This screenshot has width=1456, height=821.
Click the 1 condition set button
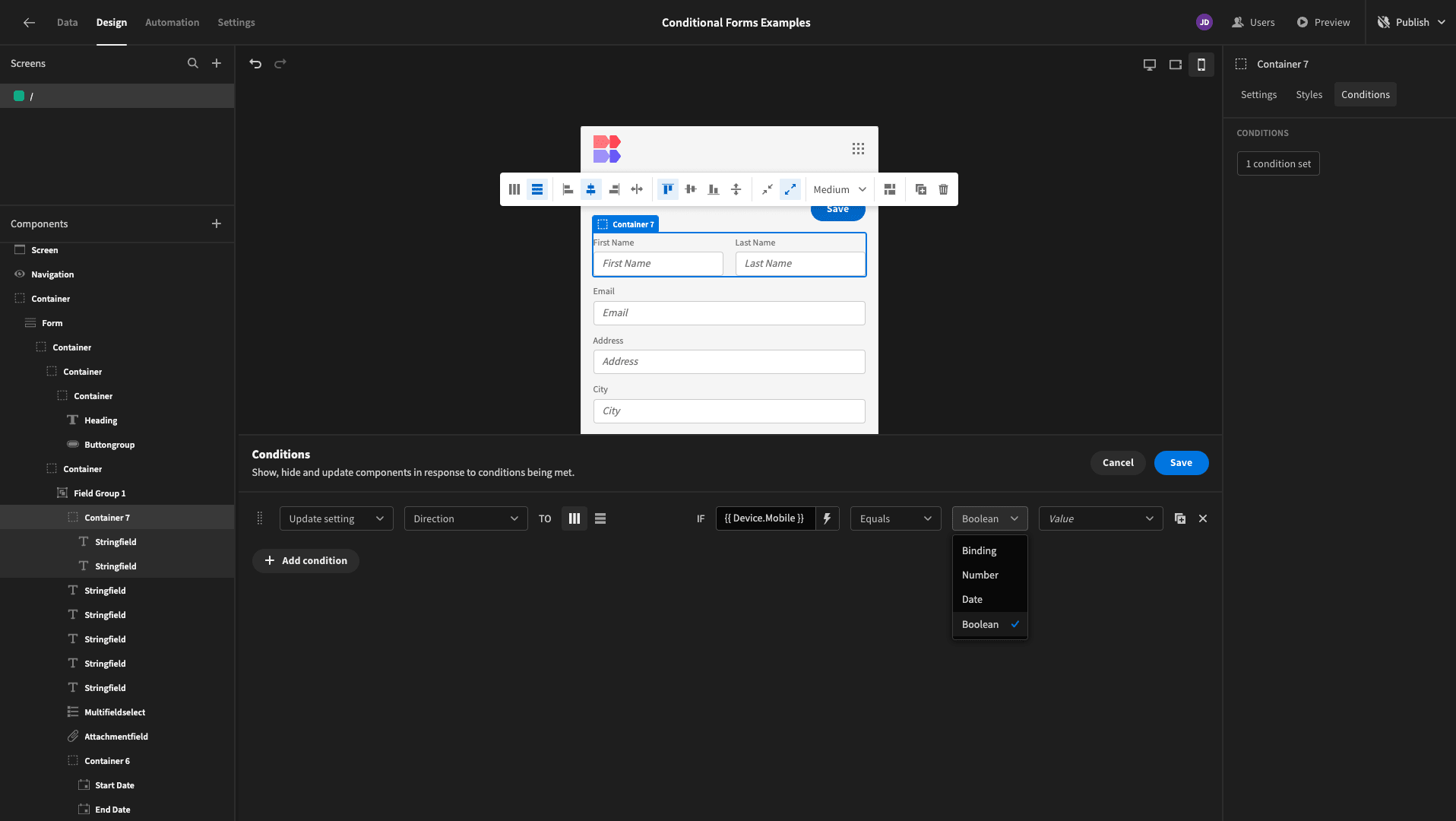coord(1278,163)
